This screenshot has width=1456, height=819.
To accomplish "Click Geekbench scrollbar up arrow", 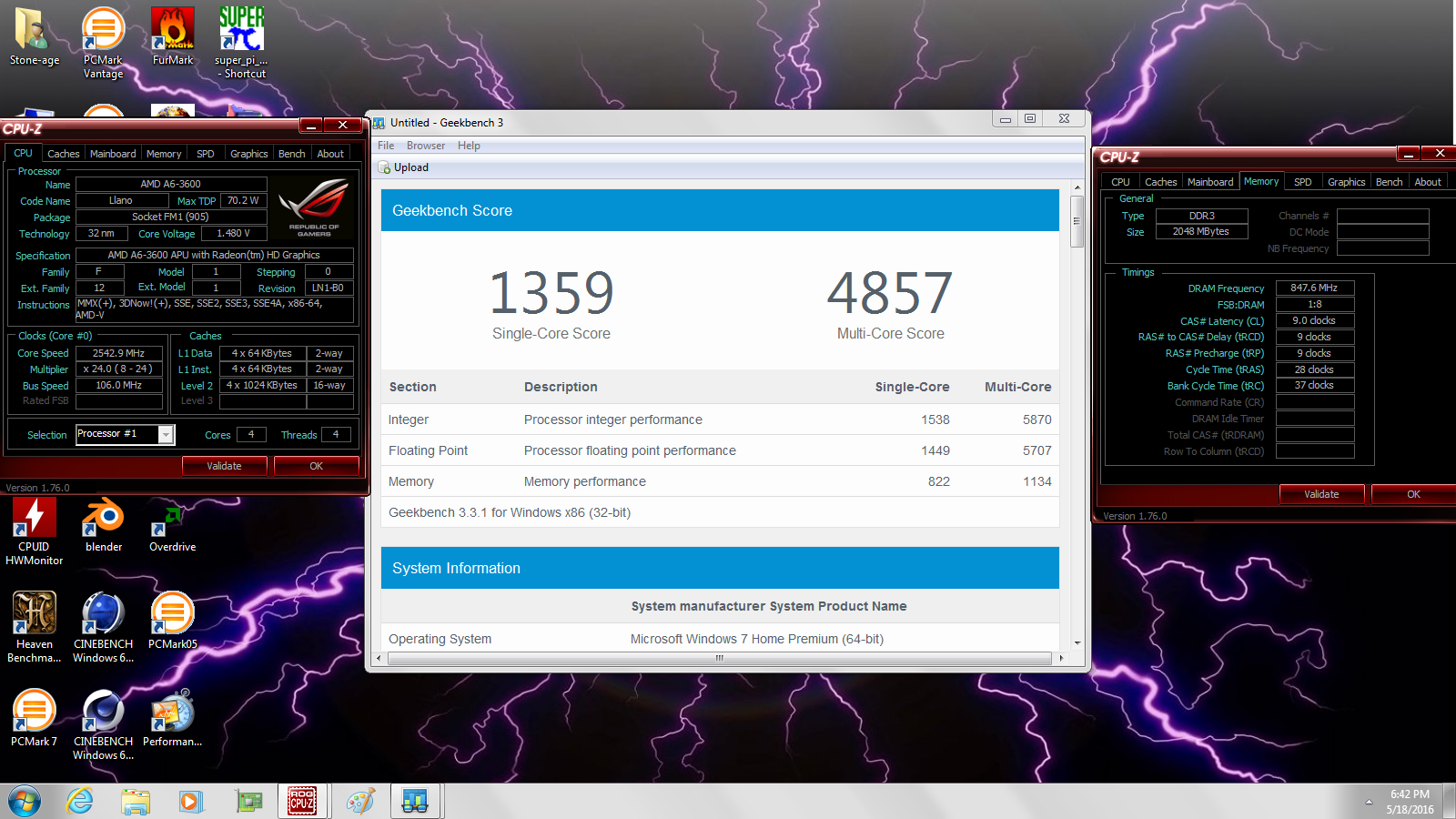I will click(1077, 187).
